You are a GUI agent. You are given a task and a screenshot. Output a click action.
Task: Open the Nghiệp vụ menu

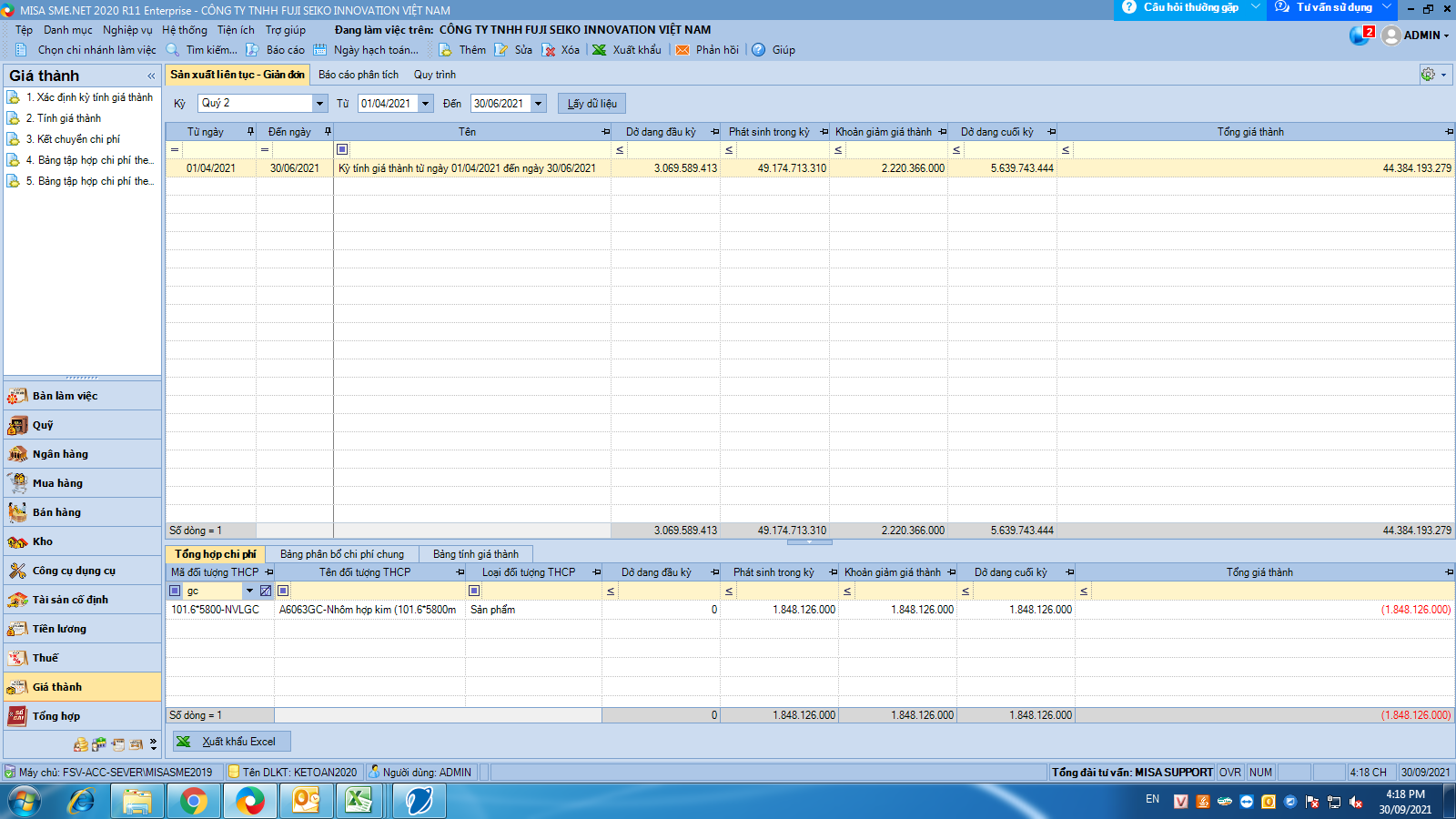127,30
